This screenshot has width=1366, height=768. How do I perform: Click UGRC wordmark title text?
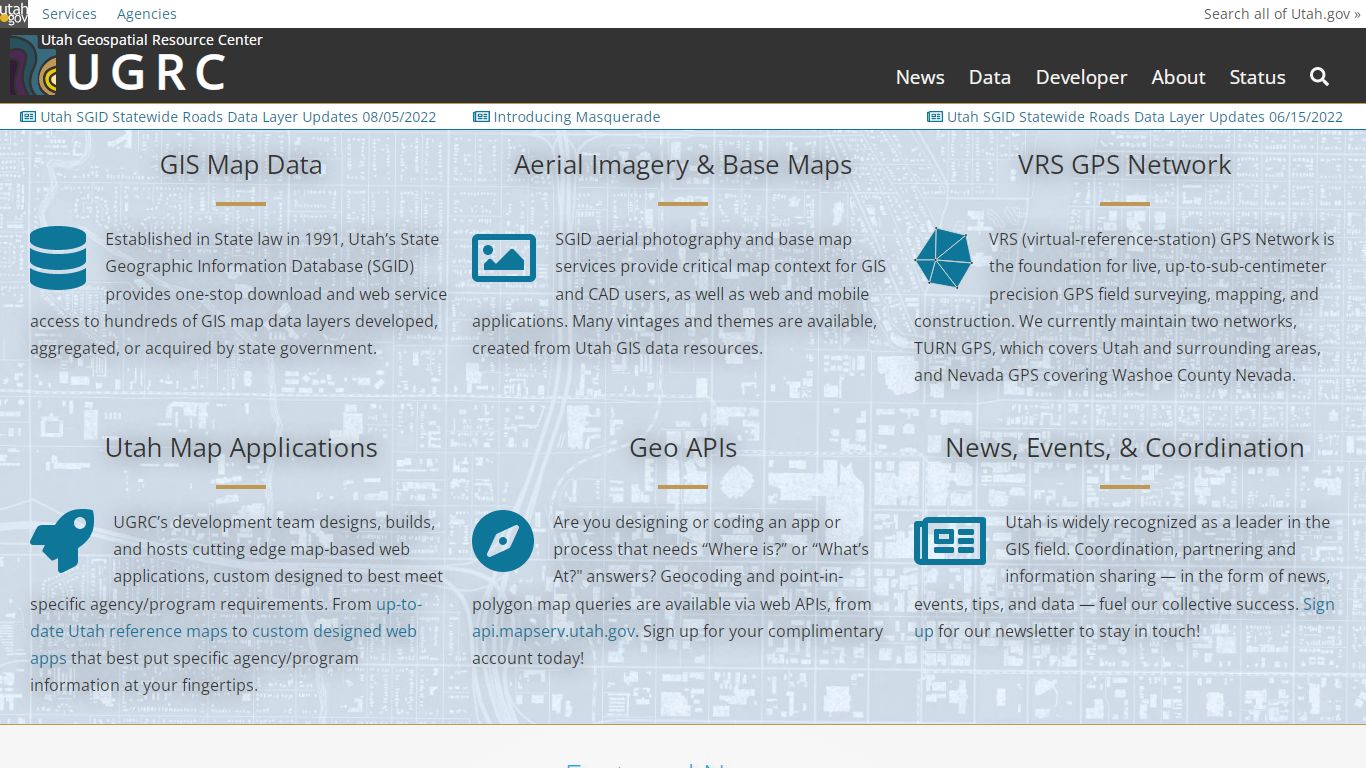tap(147, 73)
